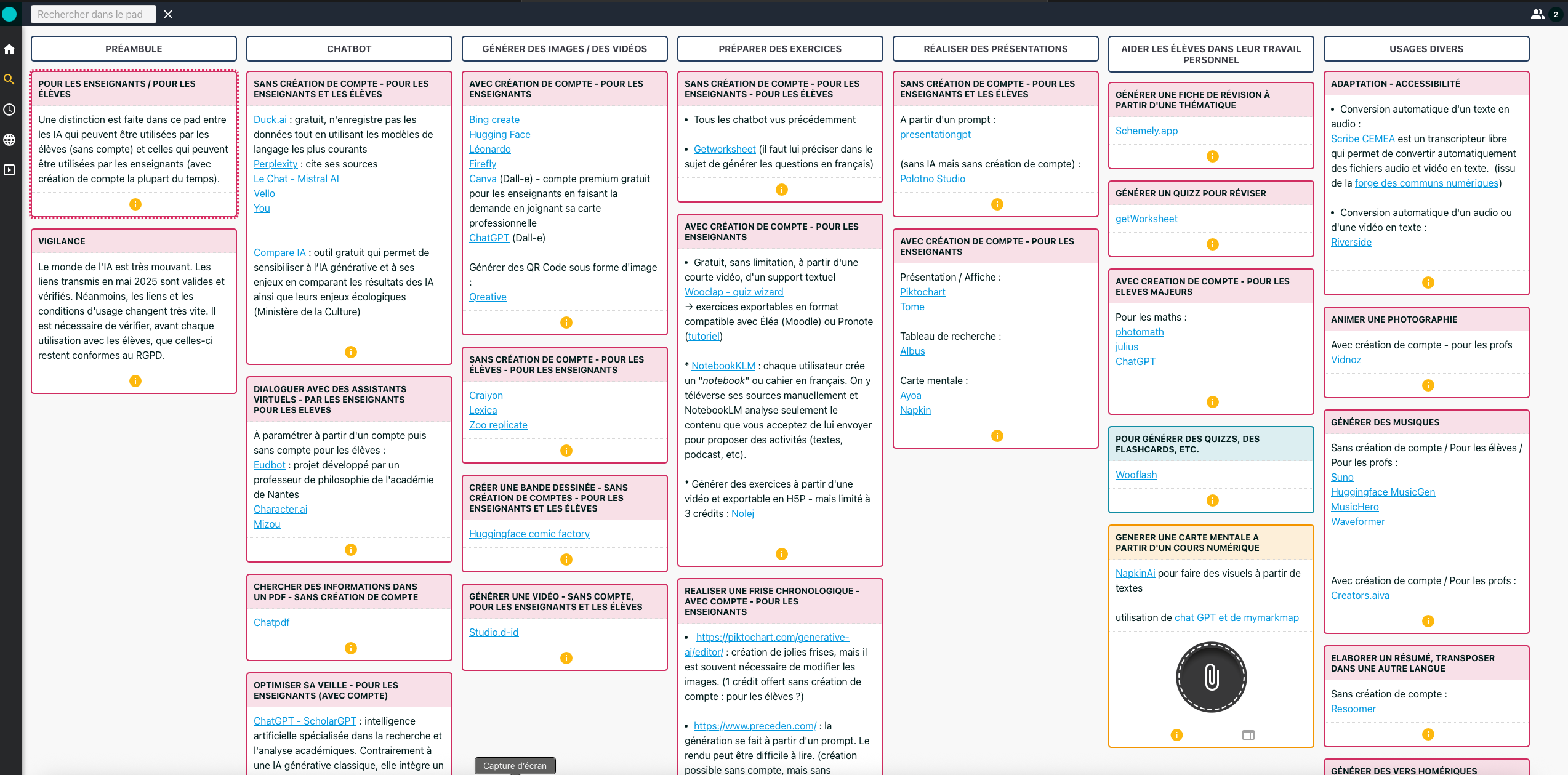Select the USAGES DIVERS column header
This screenshot has height=775, width=1568.
tap(1426, 49)
